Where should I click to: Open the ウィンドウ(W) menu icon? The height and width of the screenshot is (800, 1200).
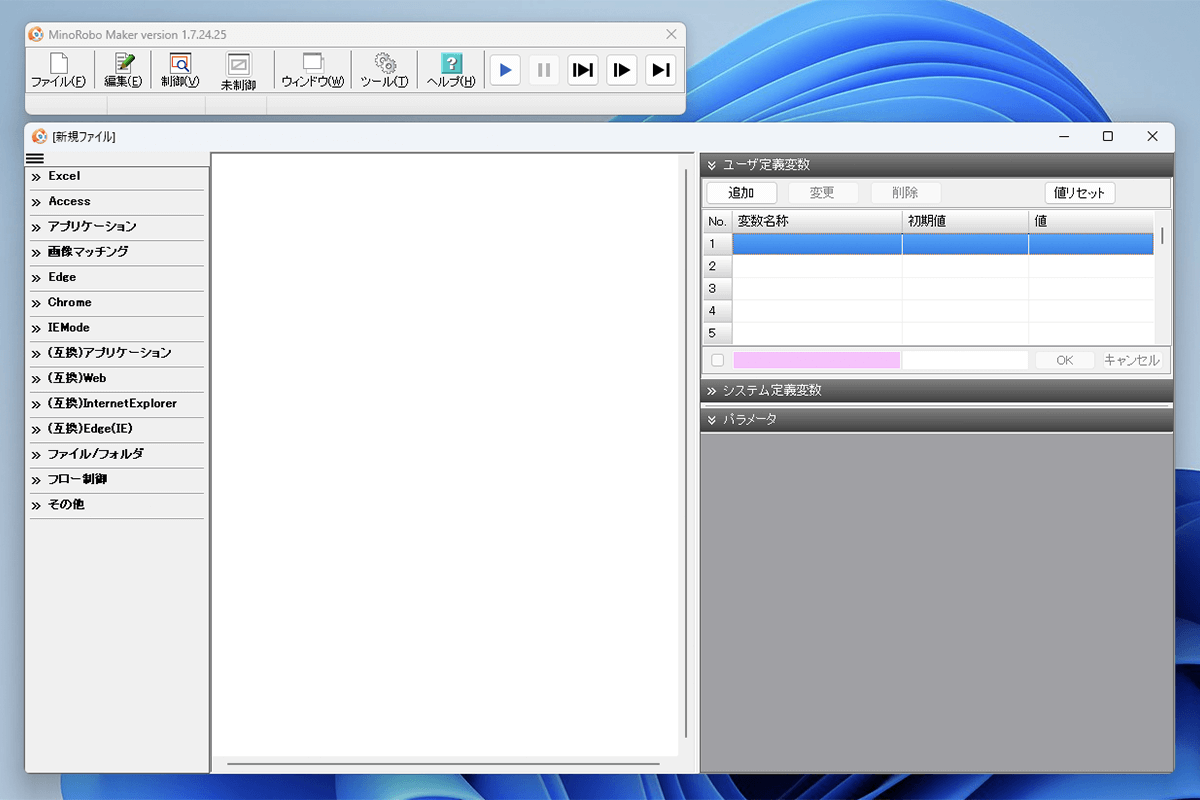(313, 70)
